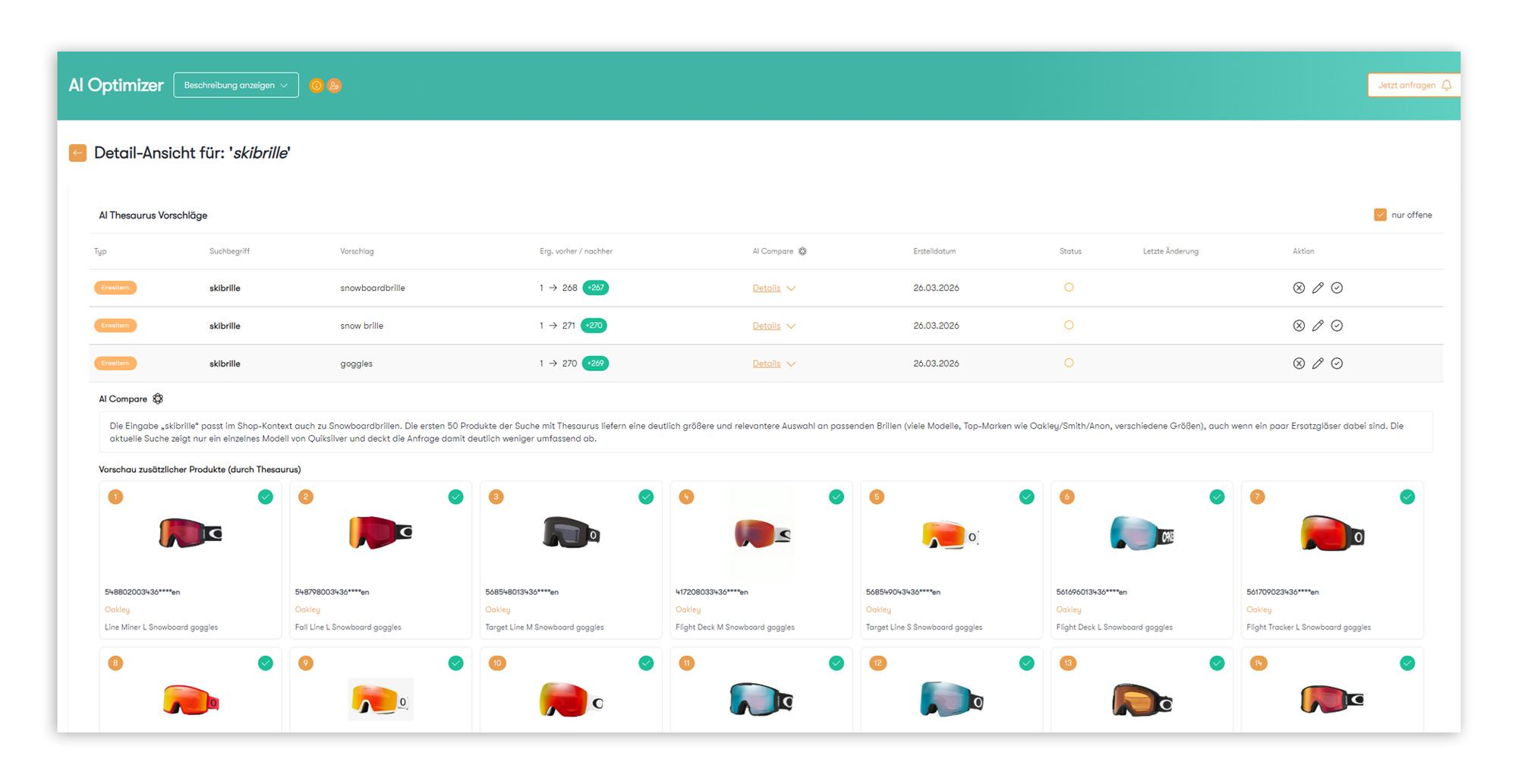Viewport: 1518px width, 784px height.
Task: Click Oakley brand on Line Miner L card
Action: pyautogui.click(x=117, y=610)
